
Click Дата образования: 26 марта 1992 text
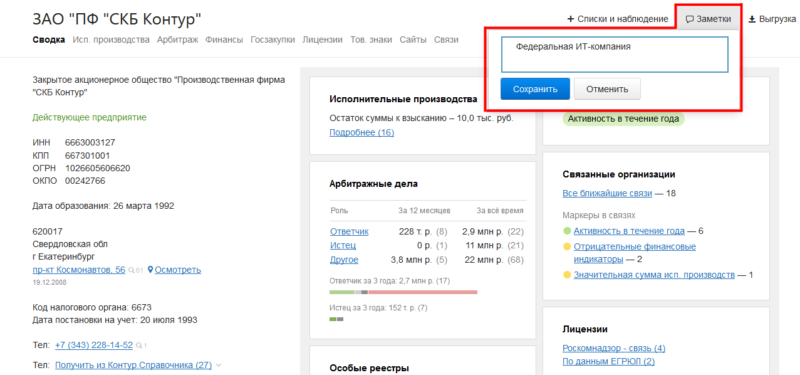click(103, 206)
